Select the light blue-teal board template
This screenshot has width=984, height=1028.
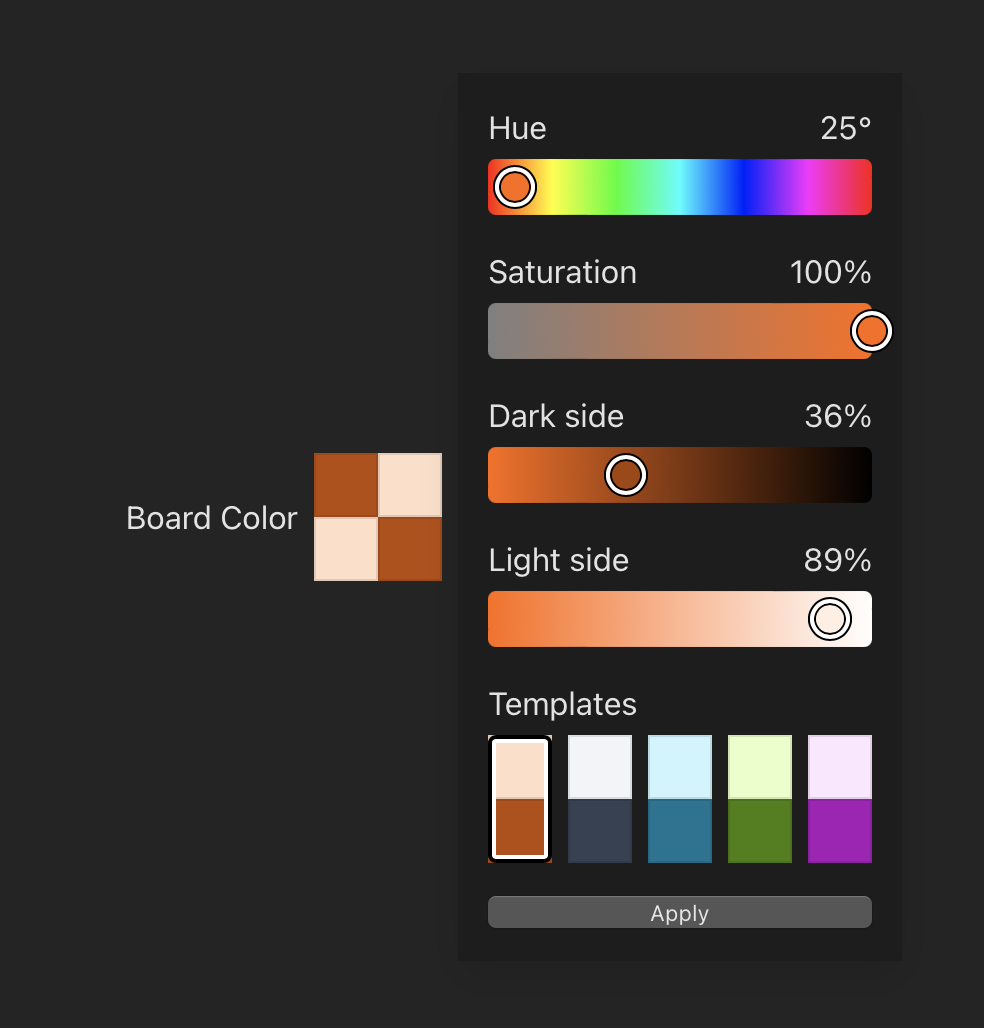tap(680, 799)
